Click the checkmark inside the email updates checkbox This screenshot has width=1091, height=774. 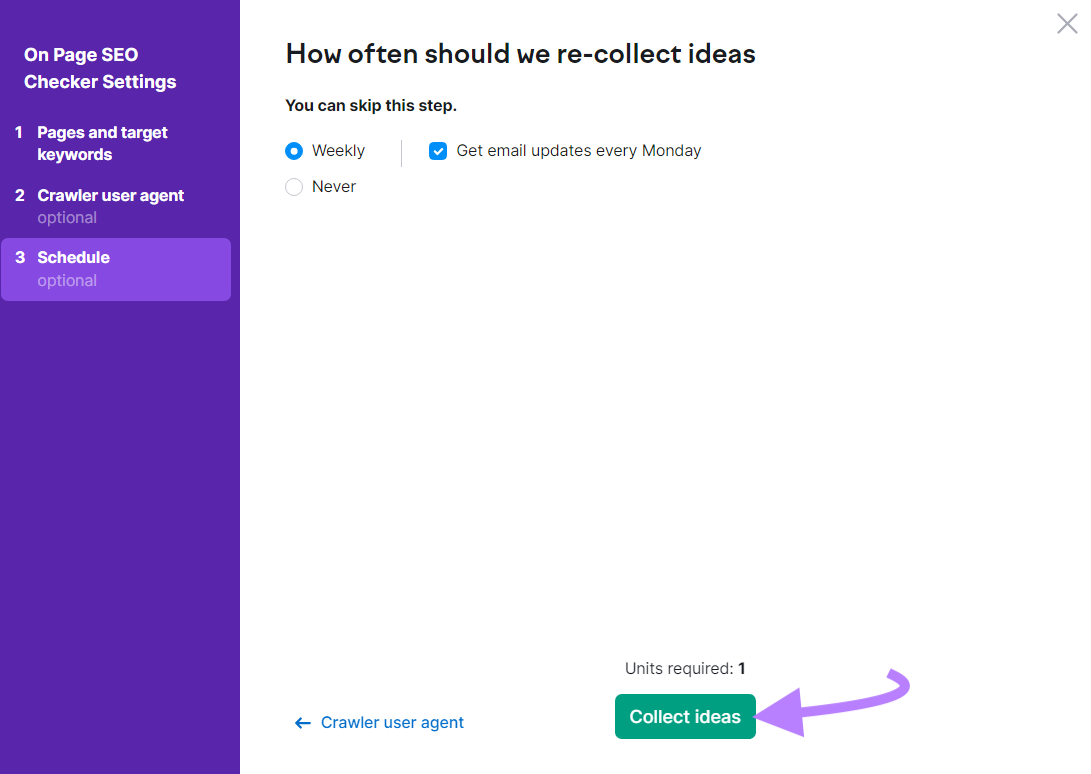click(438, 150)
